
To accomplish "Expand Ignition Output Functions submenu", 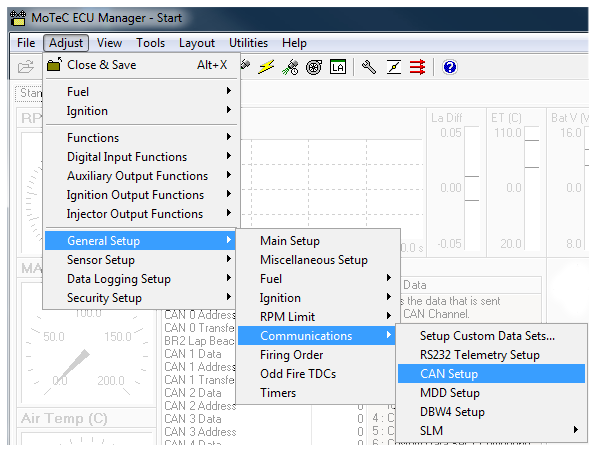I will [x=142, y=195].
